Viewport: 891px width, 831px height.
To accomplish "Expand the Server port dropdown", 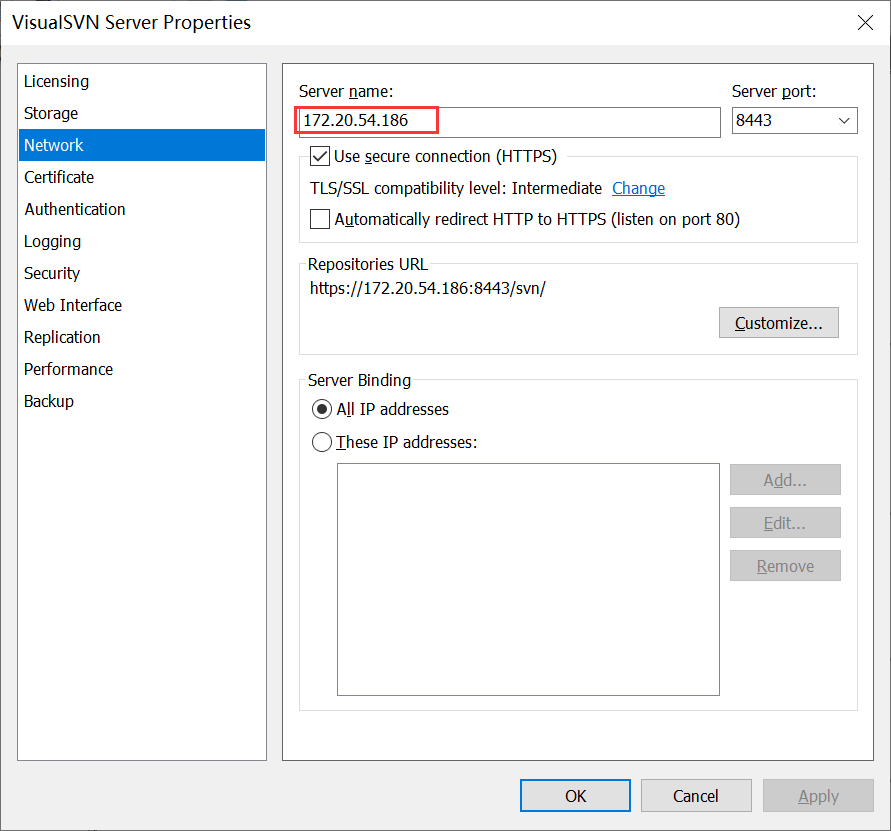I will tap(844, 121).
